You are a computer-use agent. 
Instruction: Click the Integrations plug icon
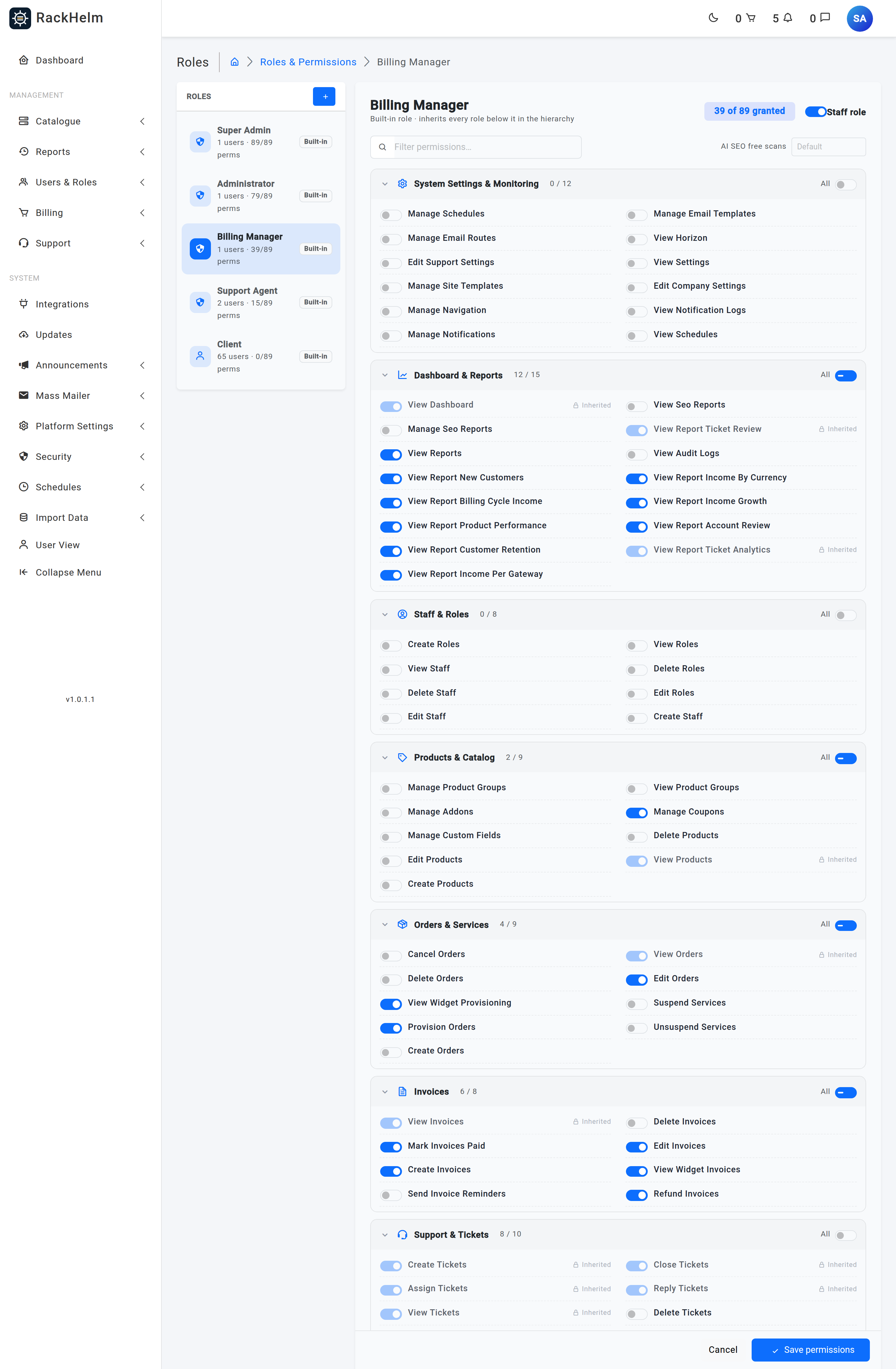24,304
